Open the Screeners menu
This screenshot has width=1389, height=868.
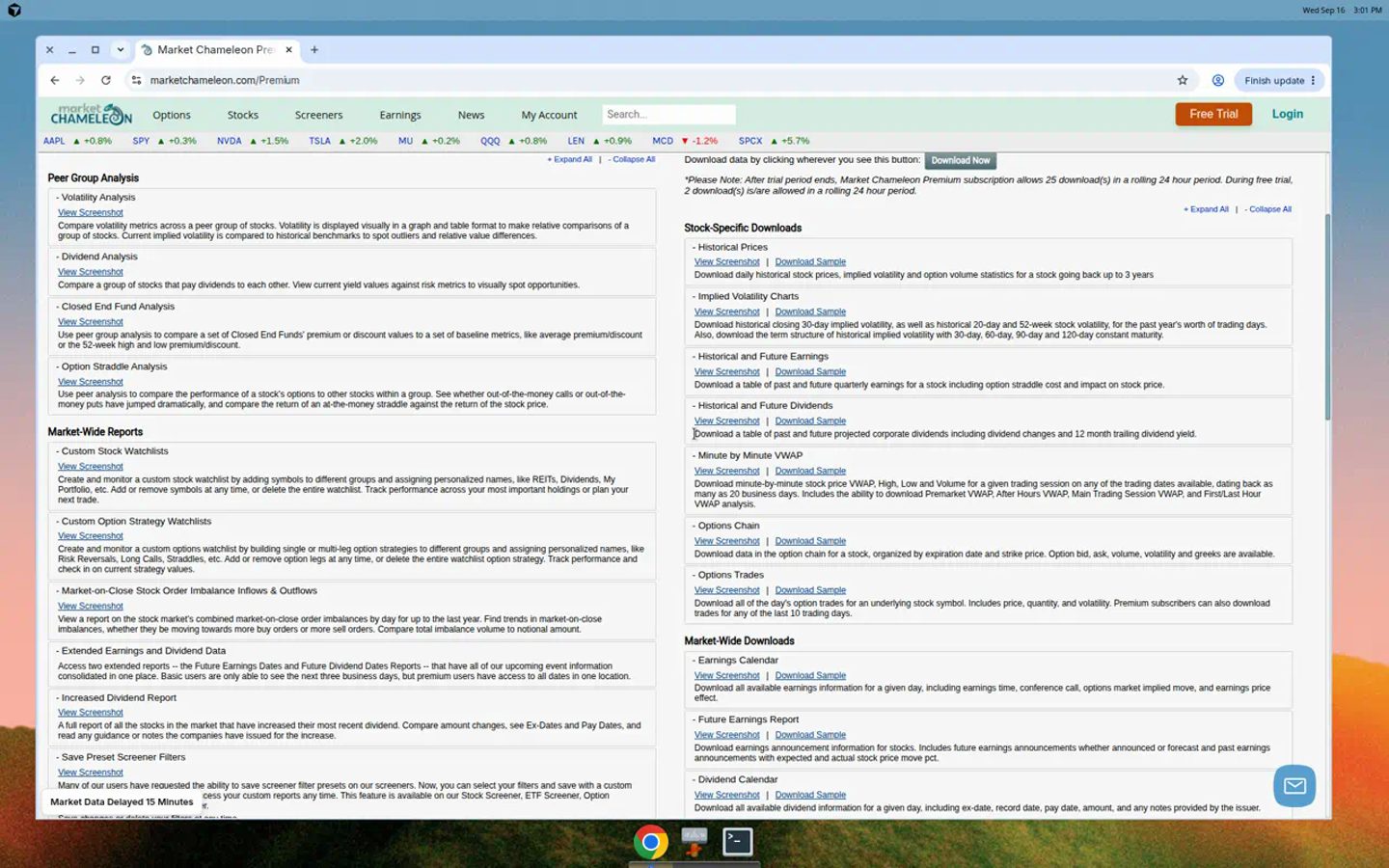pyautogui.click(x=318, y=115)
